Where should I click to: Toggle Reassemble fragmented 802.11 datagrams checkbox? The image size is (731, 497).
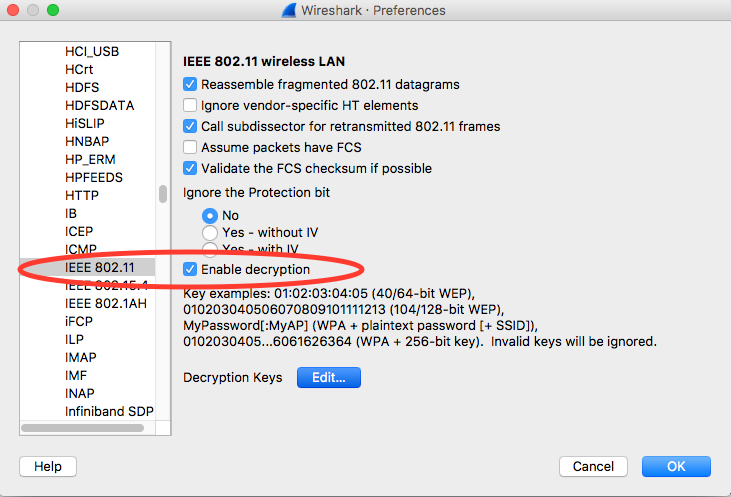(x=191, y=85)
